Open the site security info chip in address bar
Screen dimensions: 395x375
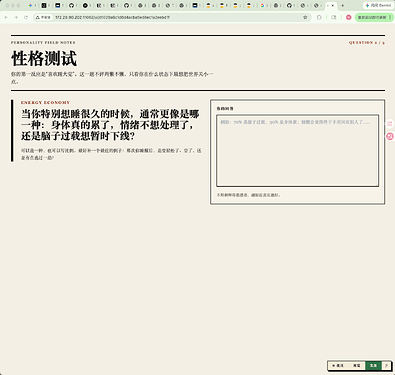coord(43,17)
